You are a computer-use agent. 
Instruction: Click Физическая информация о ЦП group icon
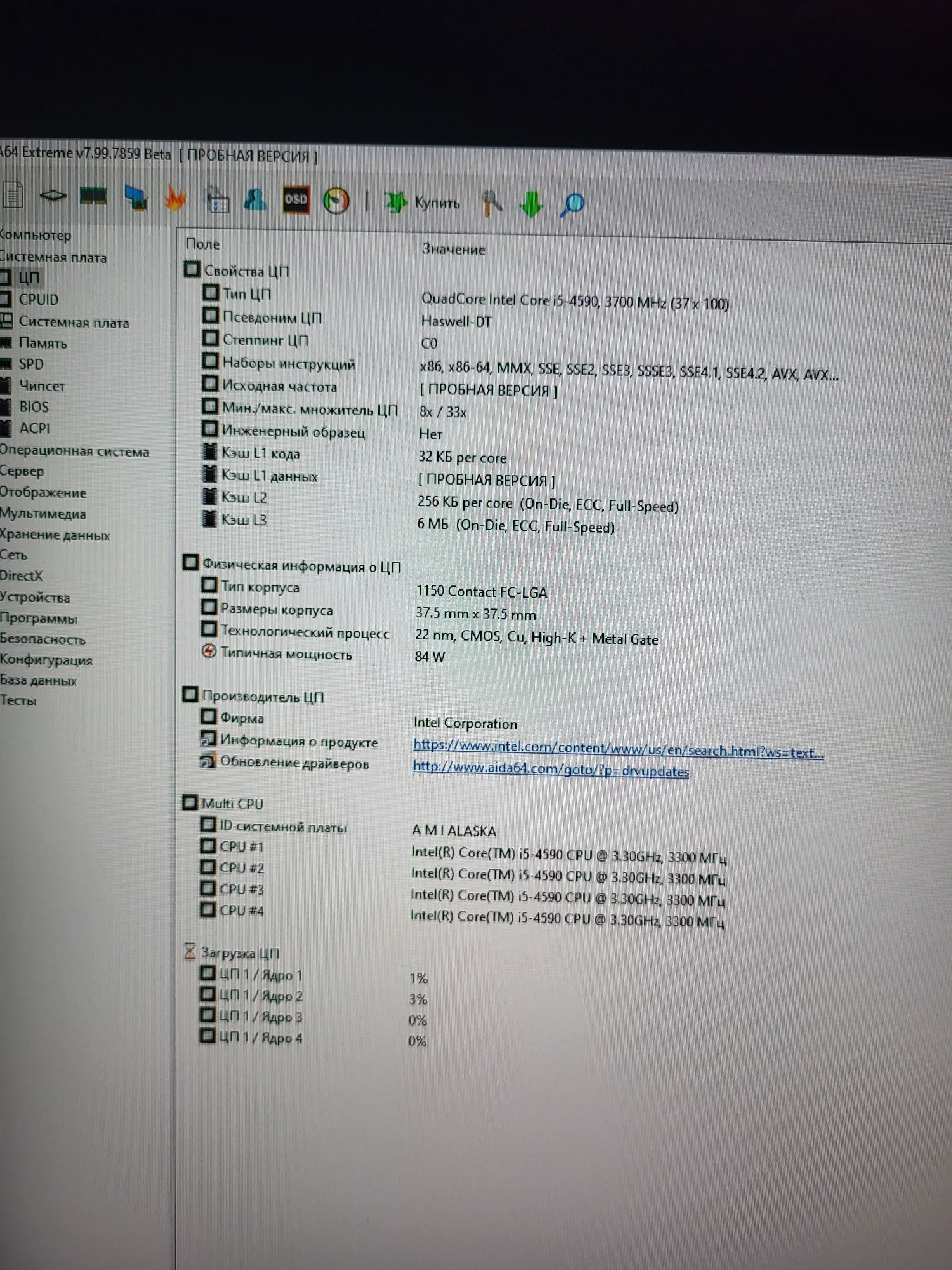[190, 563]
